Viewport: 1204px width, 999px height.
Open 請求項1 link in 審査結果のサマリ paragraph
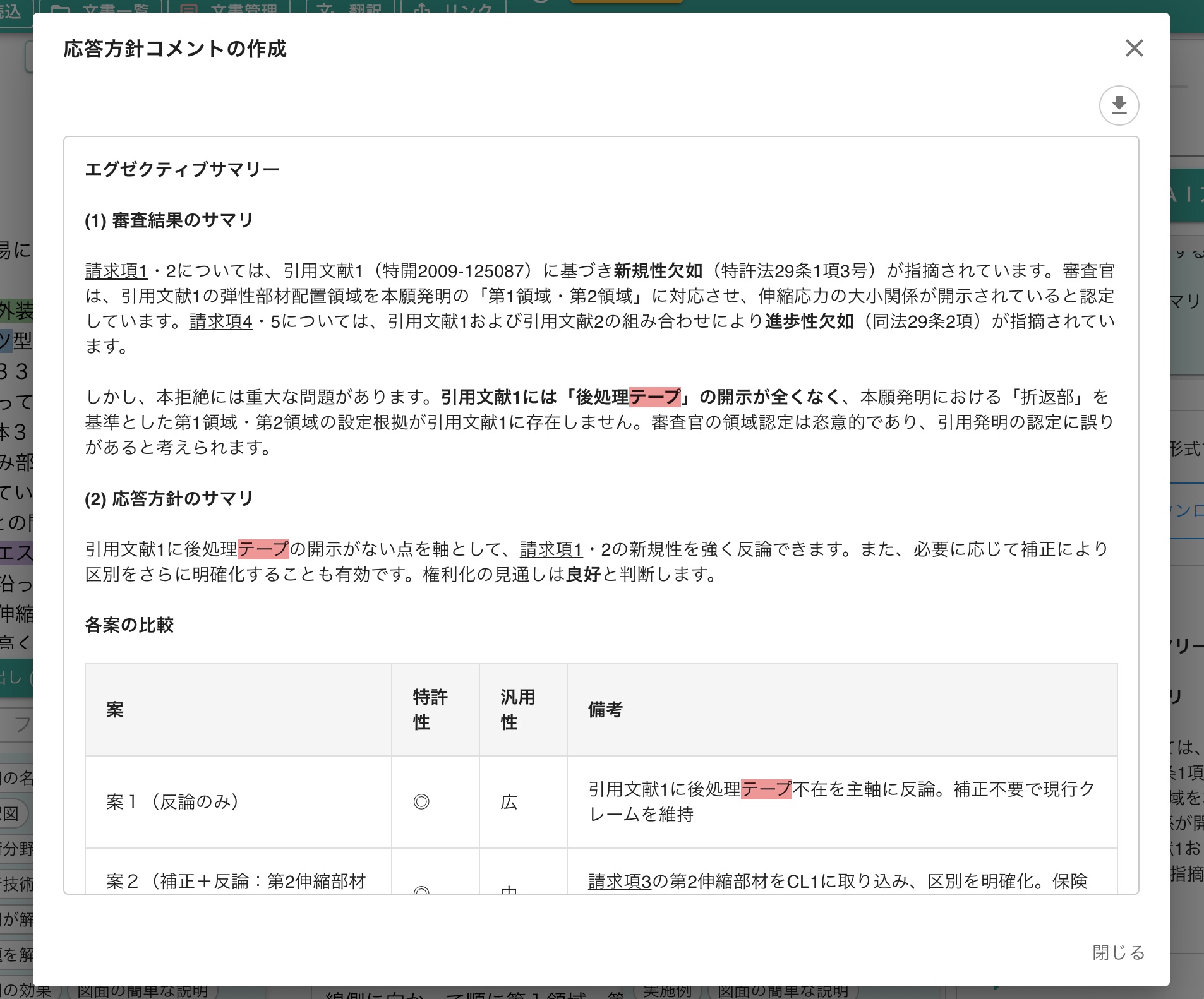116,271
